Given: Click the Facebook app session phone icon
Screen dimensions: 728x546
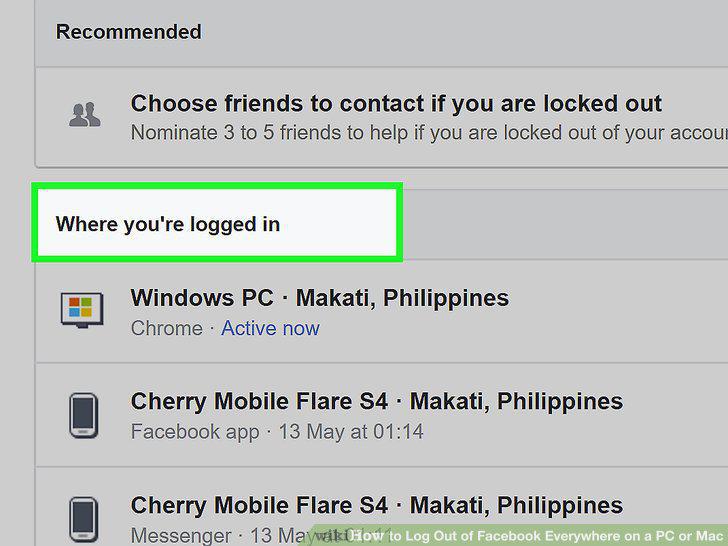Looking at the screenshot, I should [84, 416].
